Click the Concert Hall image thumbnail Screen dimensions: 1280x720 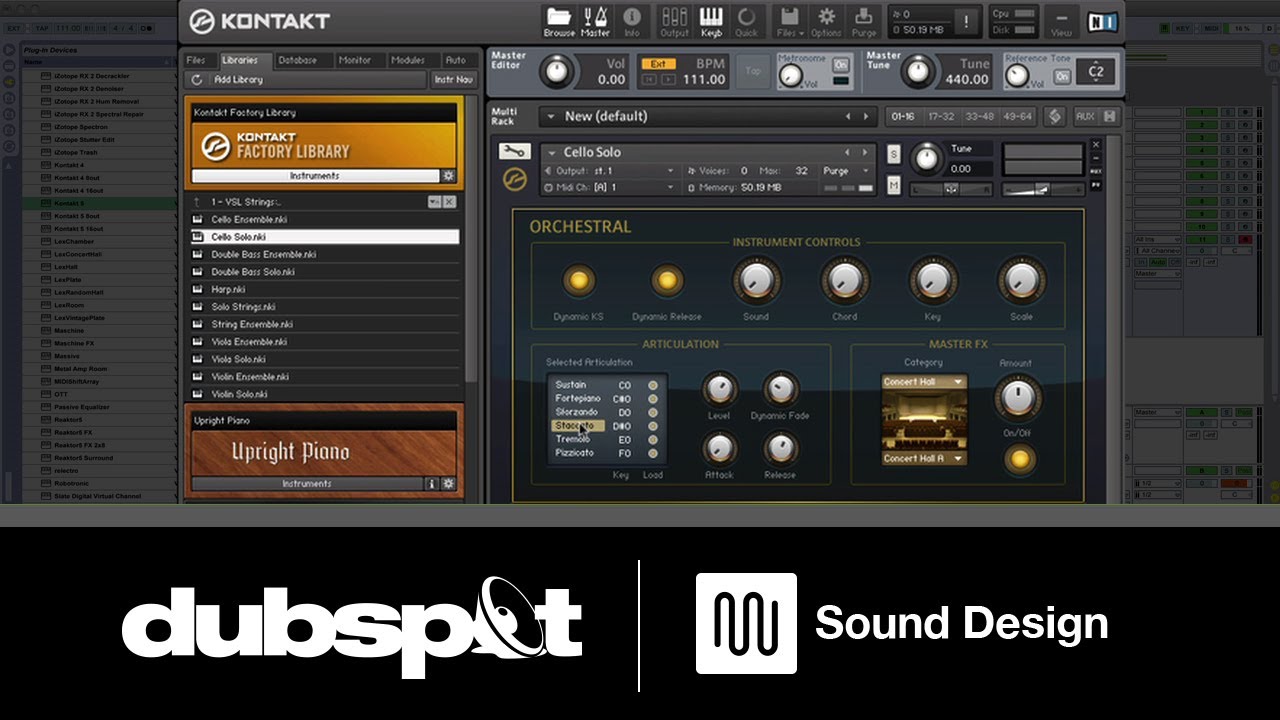pyautogui.click(x=924, y=421)
